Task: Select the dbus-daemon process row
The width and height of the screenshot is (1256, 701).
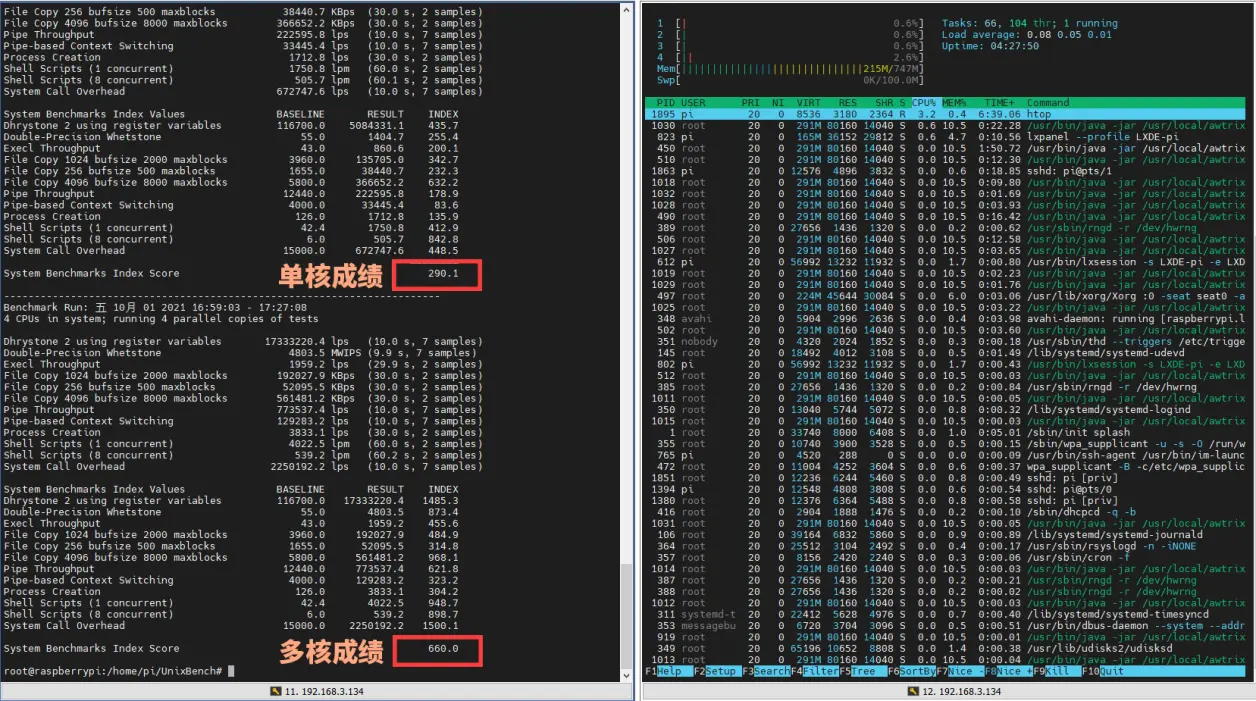Action: coord(945,626)
